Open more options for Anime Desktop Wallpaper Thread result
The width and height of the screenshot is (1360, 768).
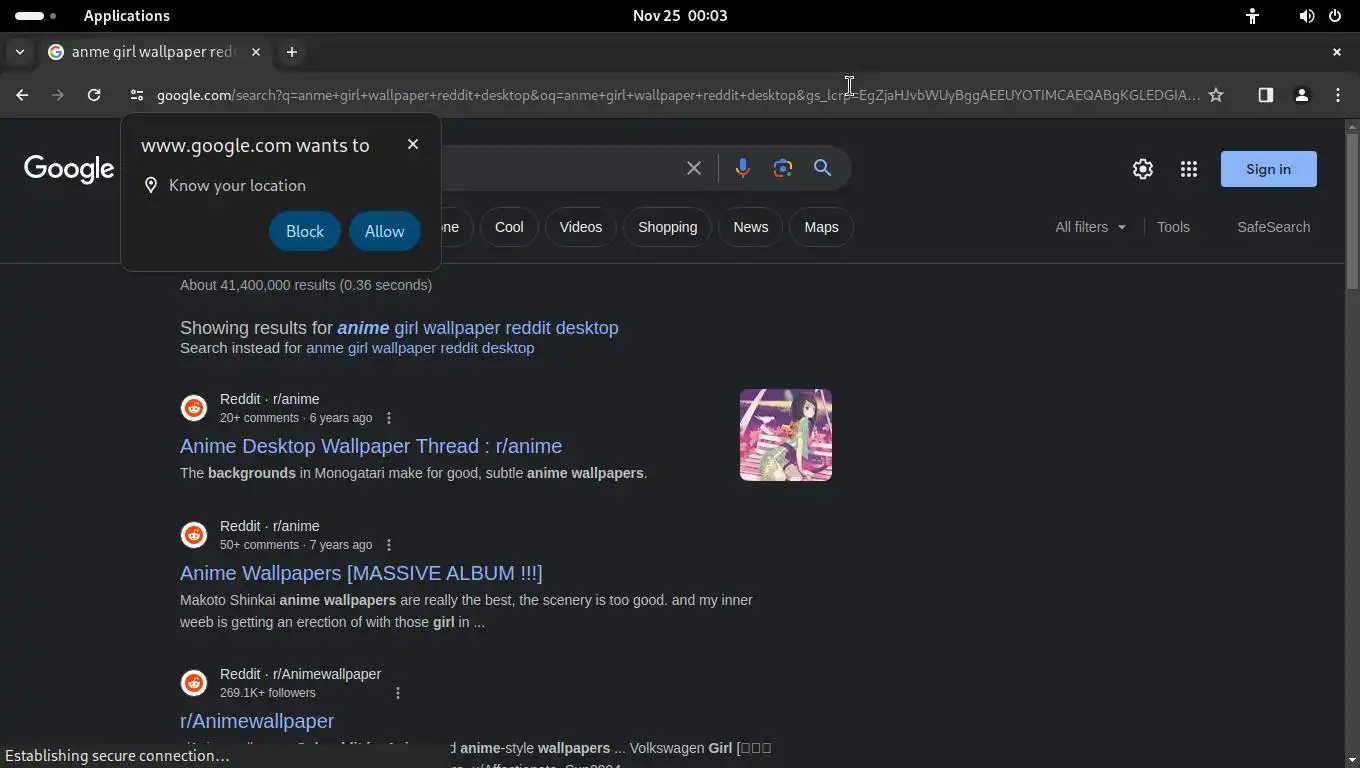coord(389,418)
